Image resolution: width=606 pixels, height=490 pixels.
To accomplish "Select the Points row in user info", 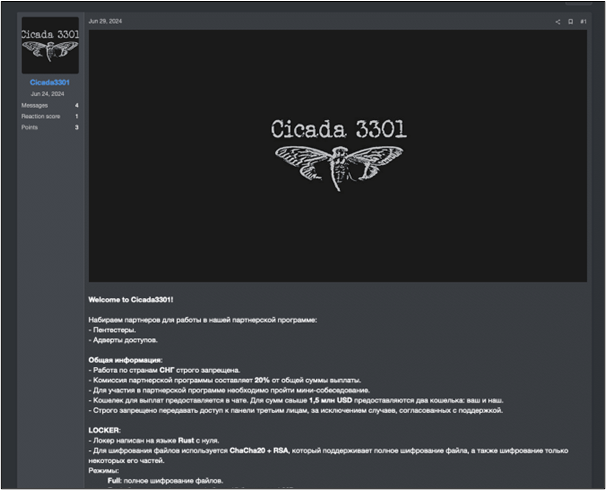I will pos(50,127).
